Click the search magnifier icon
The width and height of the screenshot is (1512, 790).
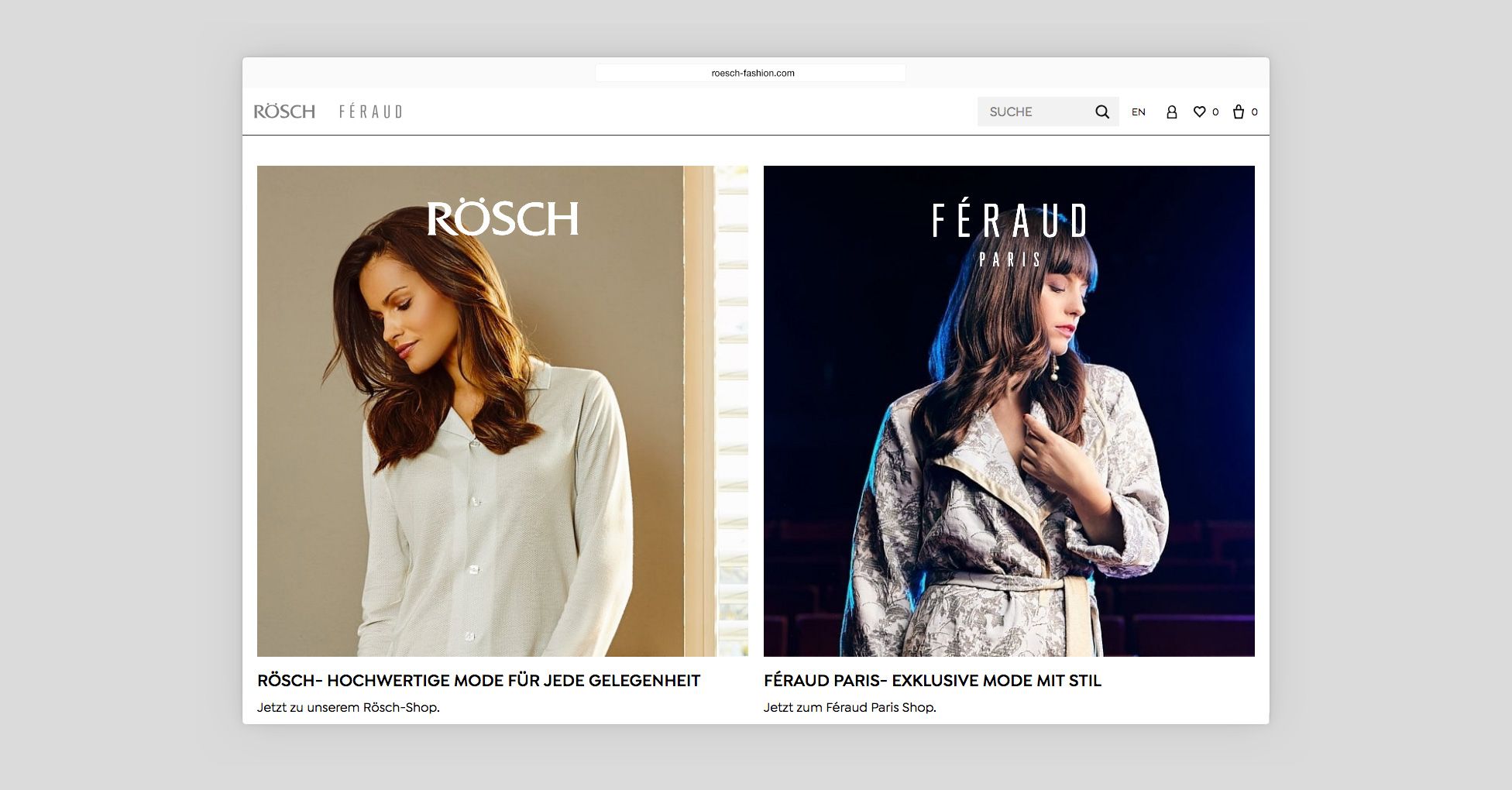coord(1102,112)
